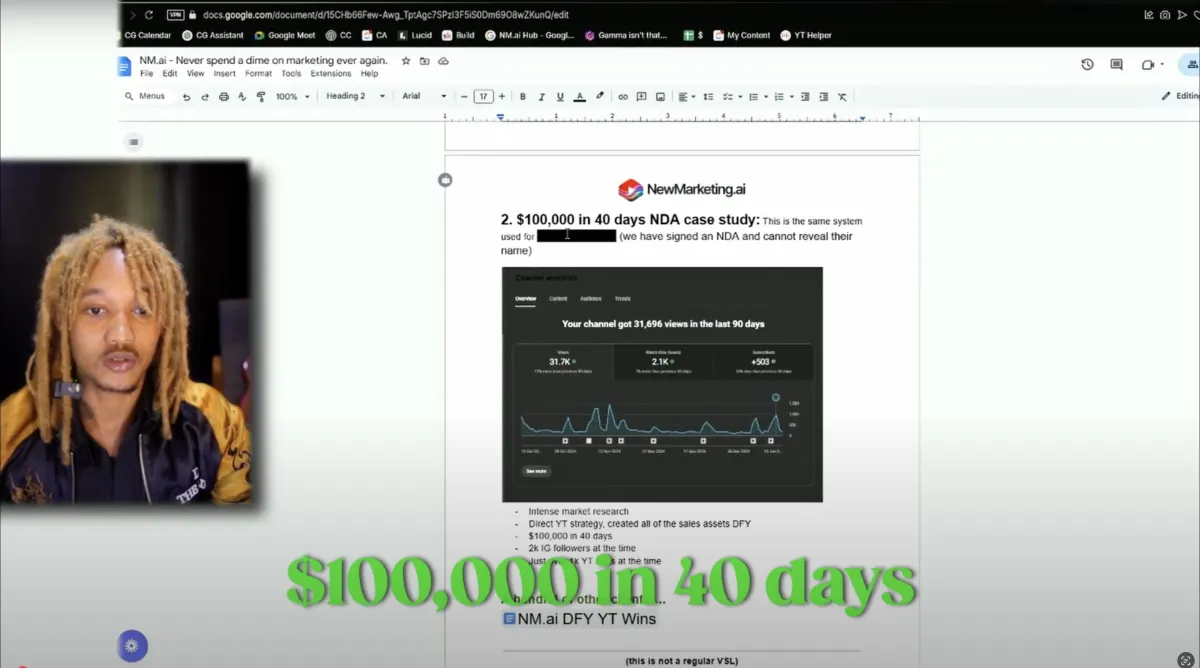Click the Undo arrow in the toolbar
Screen dimensions: 1200x668
tap(186, 97)
